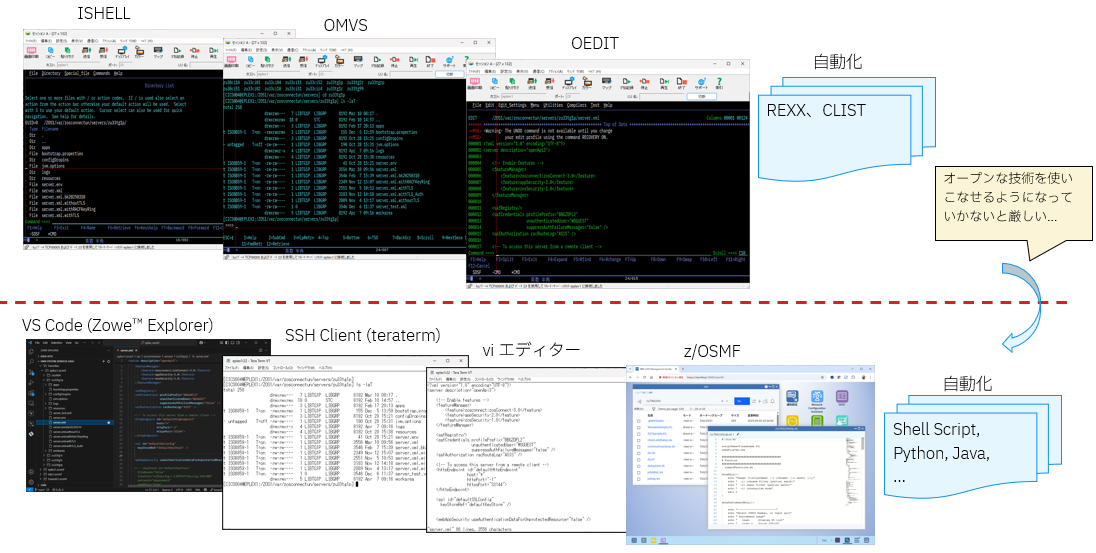Click Command ===> input field in ISHELL
This screenshot has width=1096, height=553.
(x=137, y=222)
